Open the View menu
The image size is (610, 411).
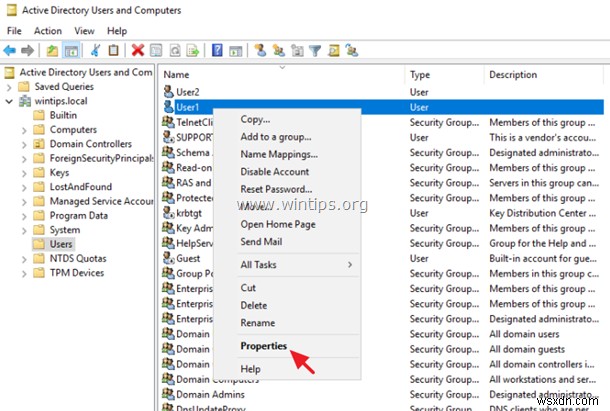coord(84,31)
